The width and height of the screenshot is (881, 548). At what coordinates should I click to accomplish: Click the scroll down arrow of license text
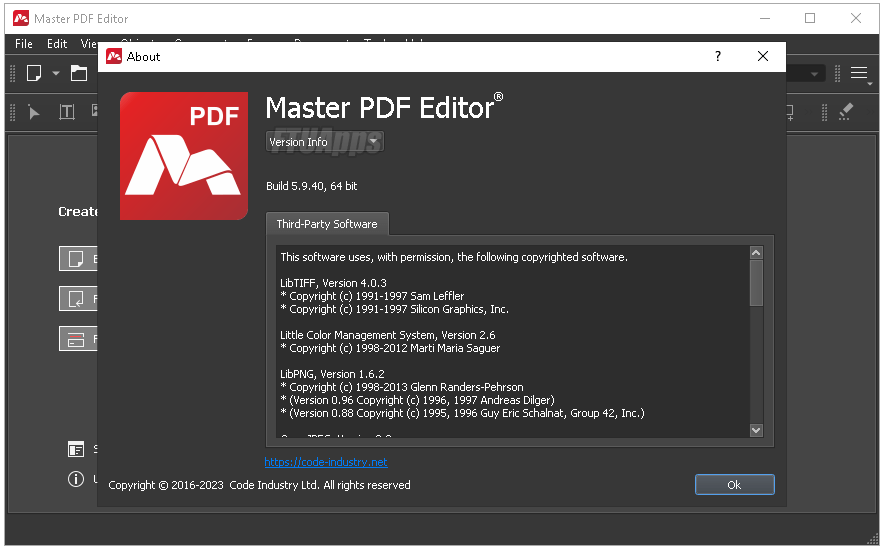point(756,431)
